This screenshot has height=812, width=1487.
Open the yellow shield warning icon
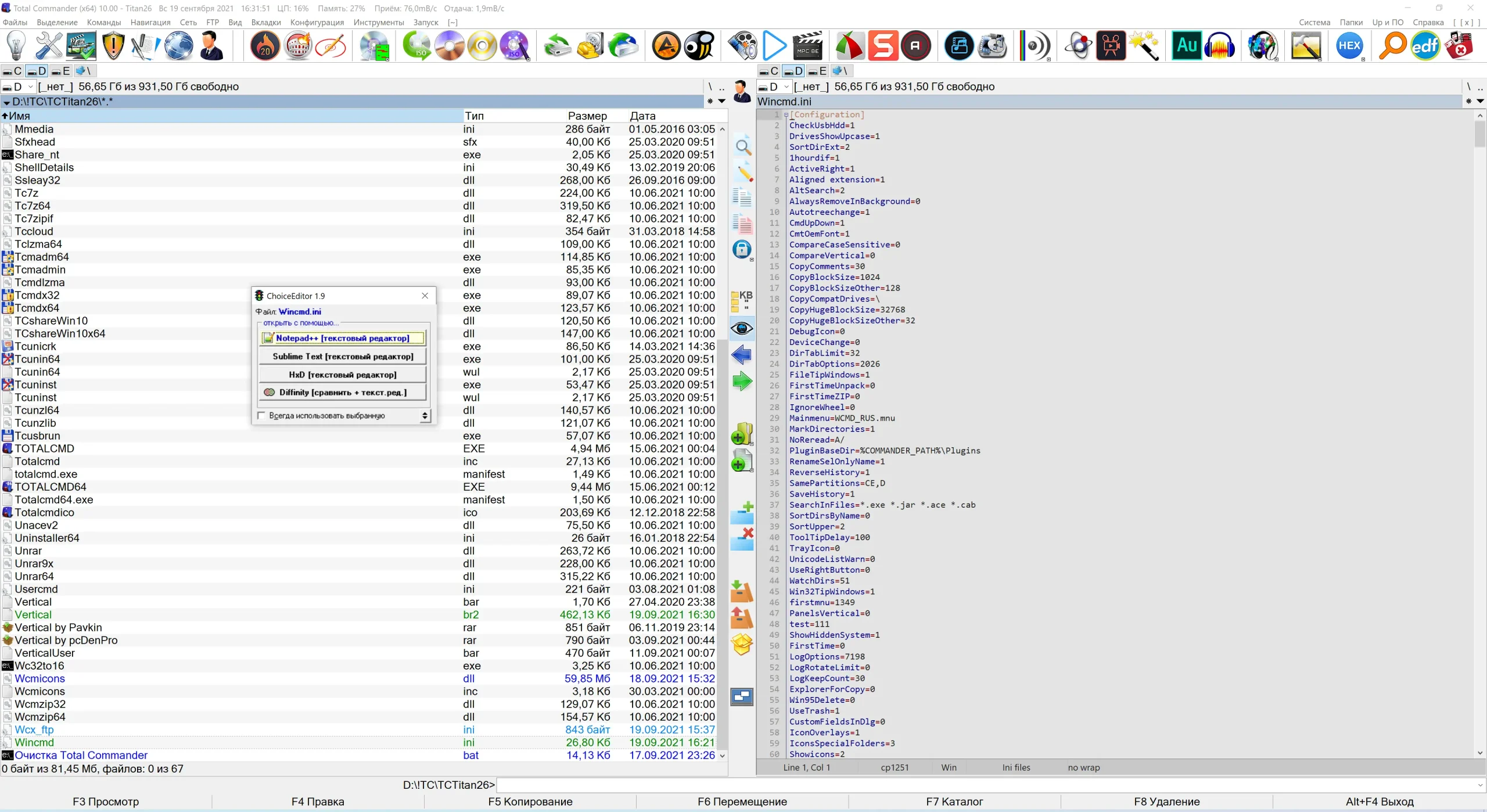pyautogui.click(x=113, y=46)
